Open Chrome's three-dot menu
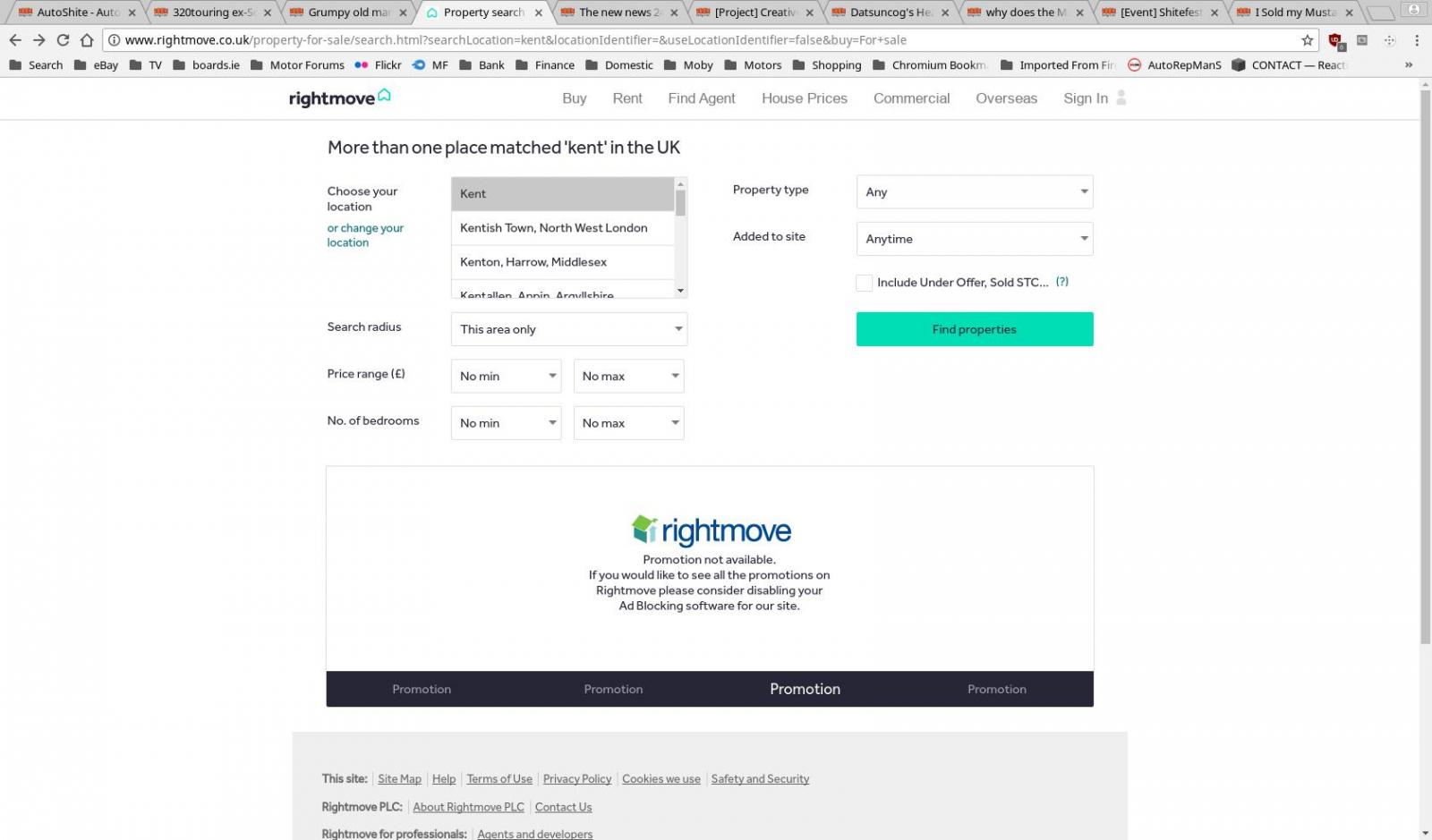1432x840 pixels. tap(1417, 40)
